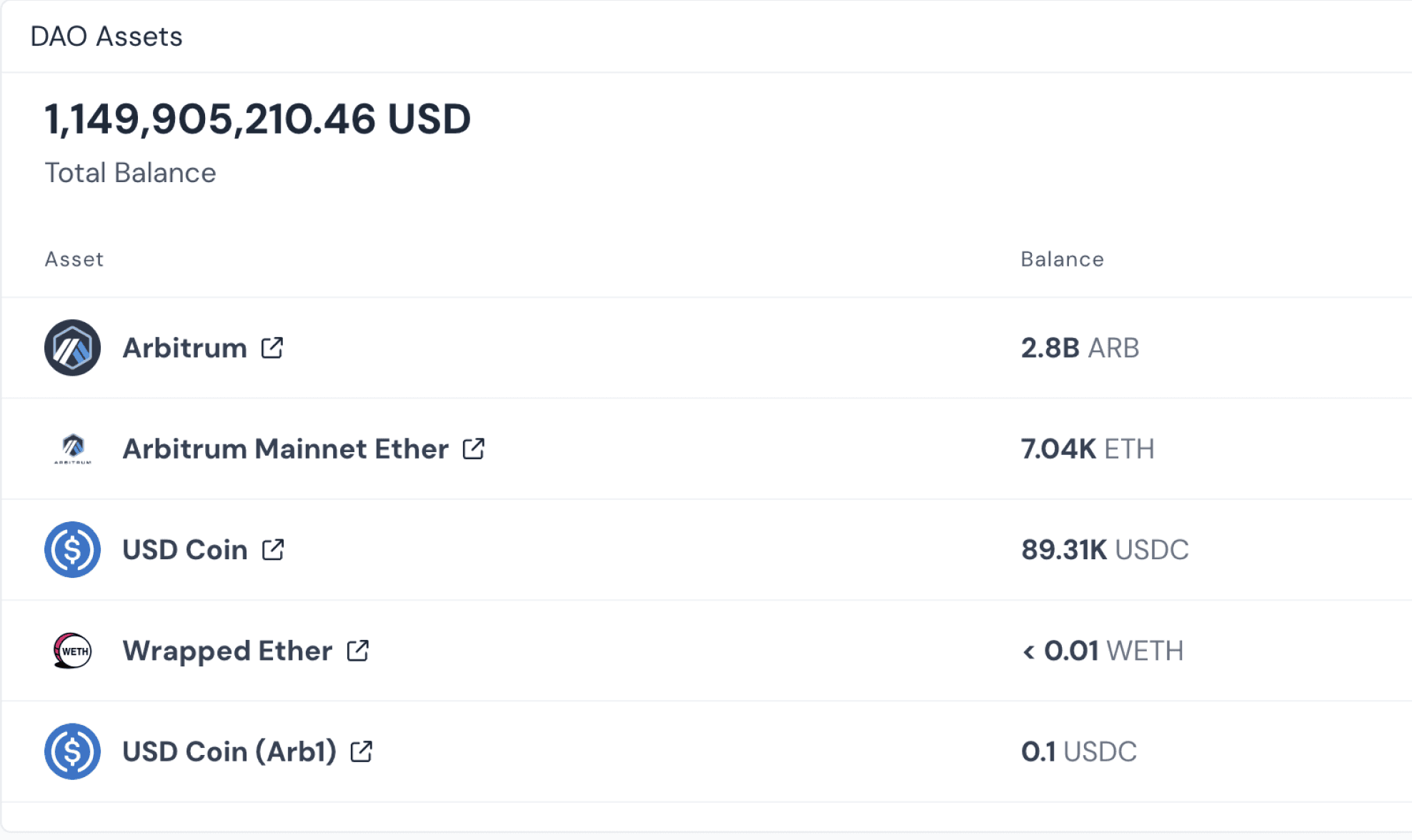Click the USD Coin blue logo

tap(72, 549)
